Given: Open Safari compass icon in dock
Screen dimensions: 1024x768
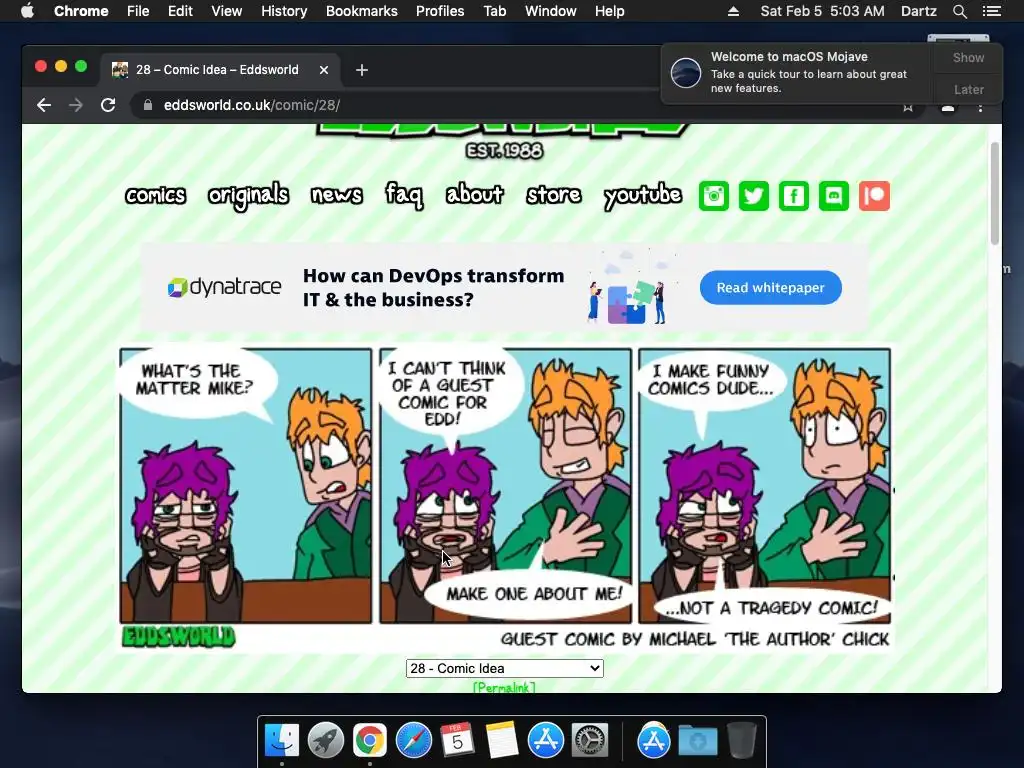Looking at the screenshot, I should (413, 741).
